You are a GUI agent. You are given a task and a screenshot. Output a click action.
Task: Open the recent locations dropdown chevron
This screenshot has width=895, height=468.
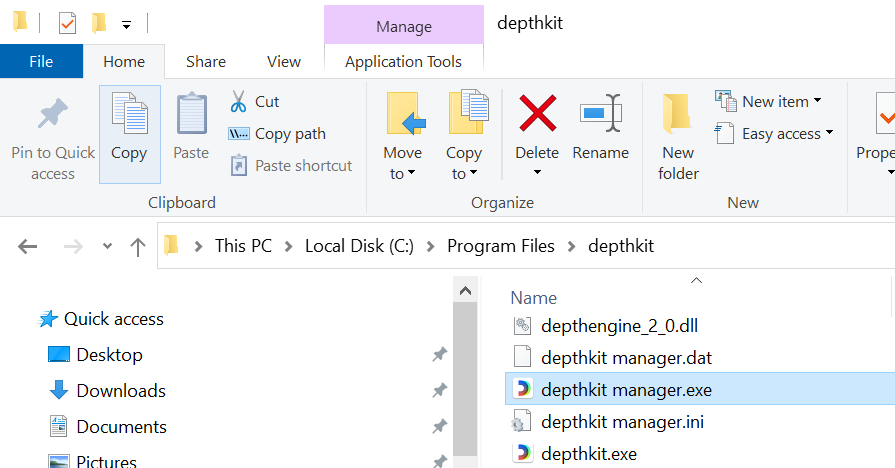click(107, 247)
